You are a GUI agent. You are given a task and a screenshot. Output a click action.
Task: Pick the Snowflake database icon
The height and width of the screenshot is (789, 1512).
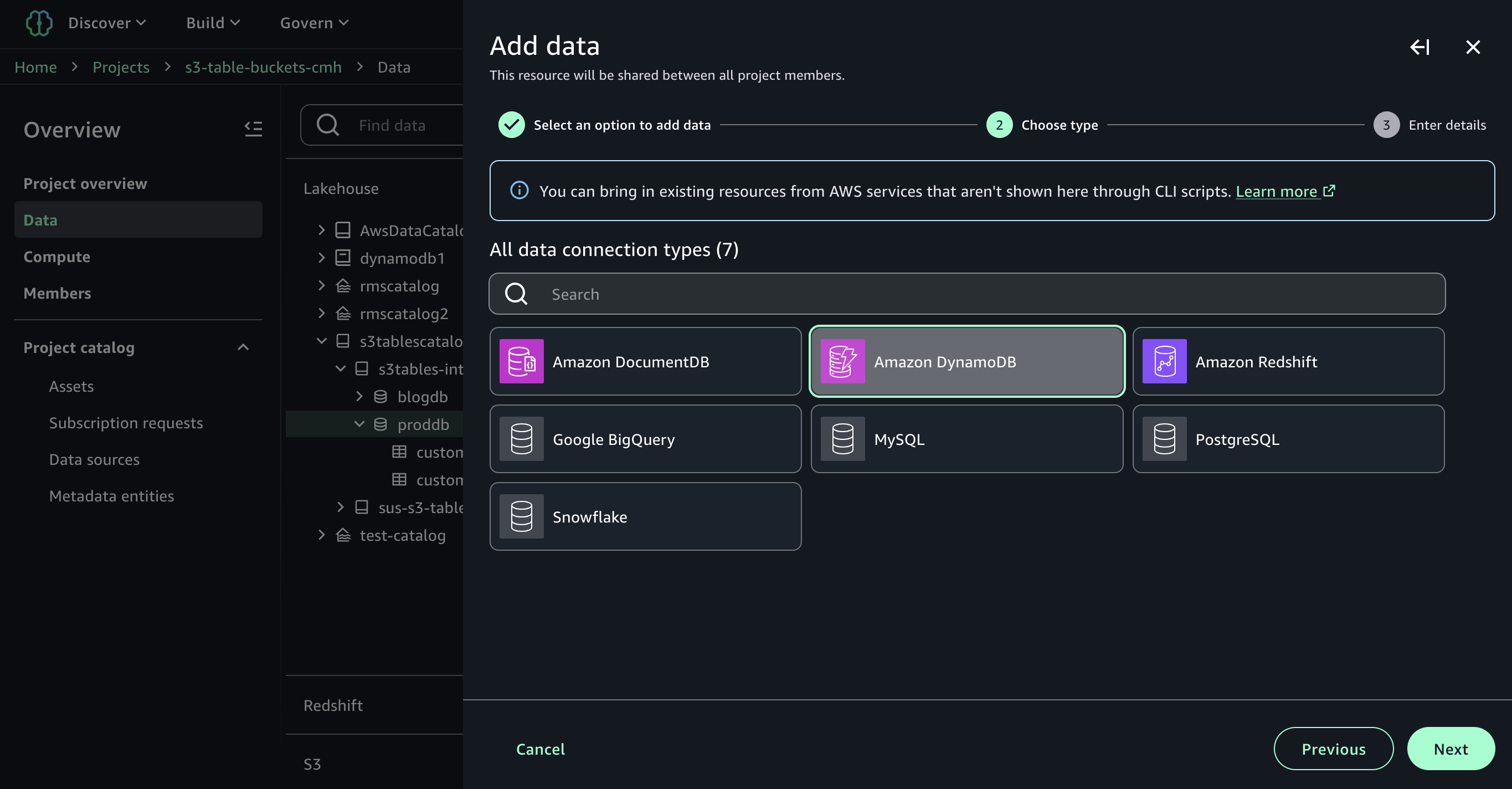(521, 516)
